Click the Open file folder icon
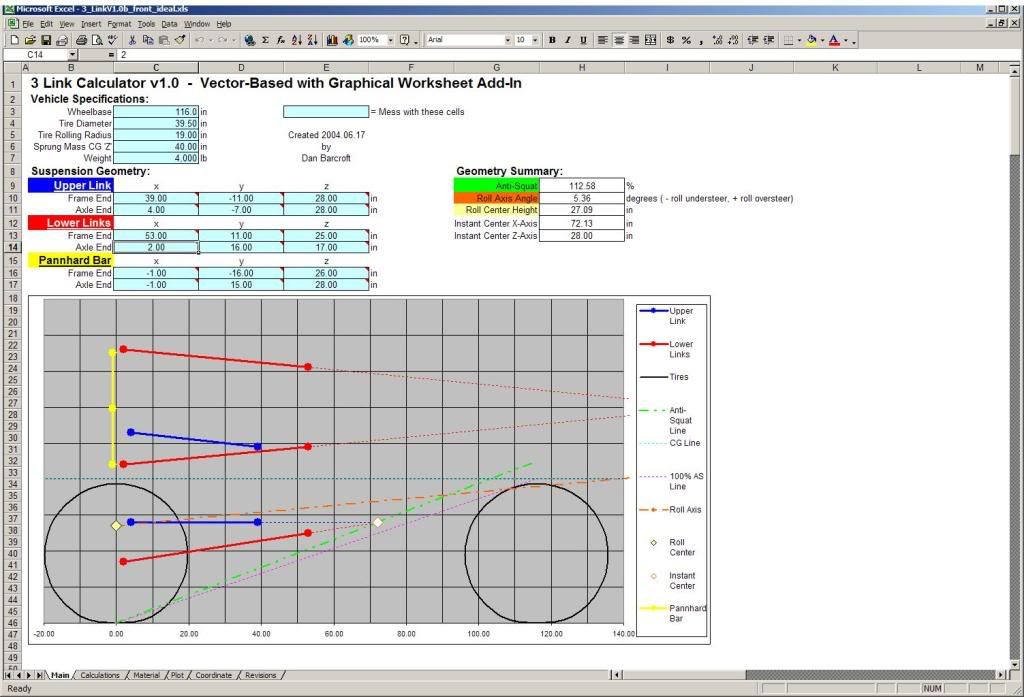Screen dimensions: 1024x697 point(30,40)
